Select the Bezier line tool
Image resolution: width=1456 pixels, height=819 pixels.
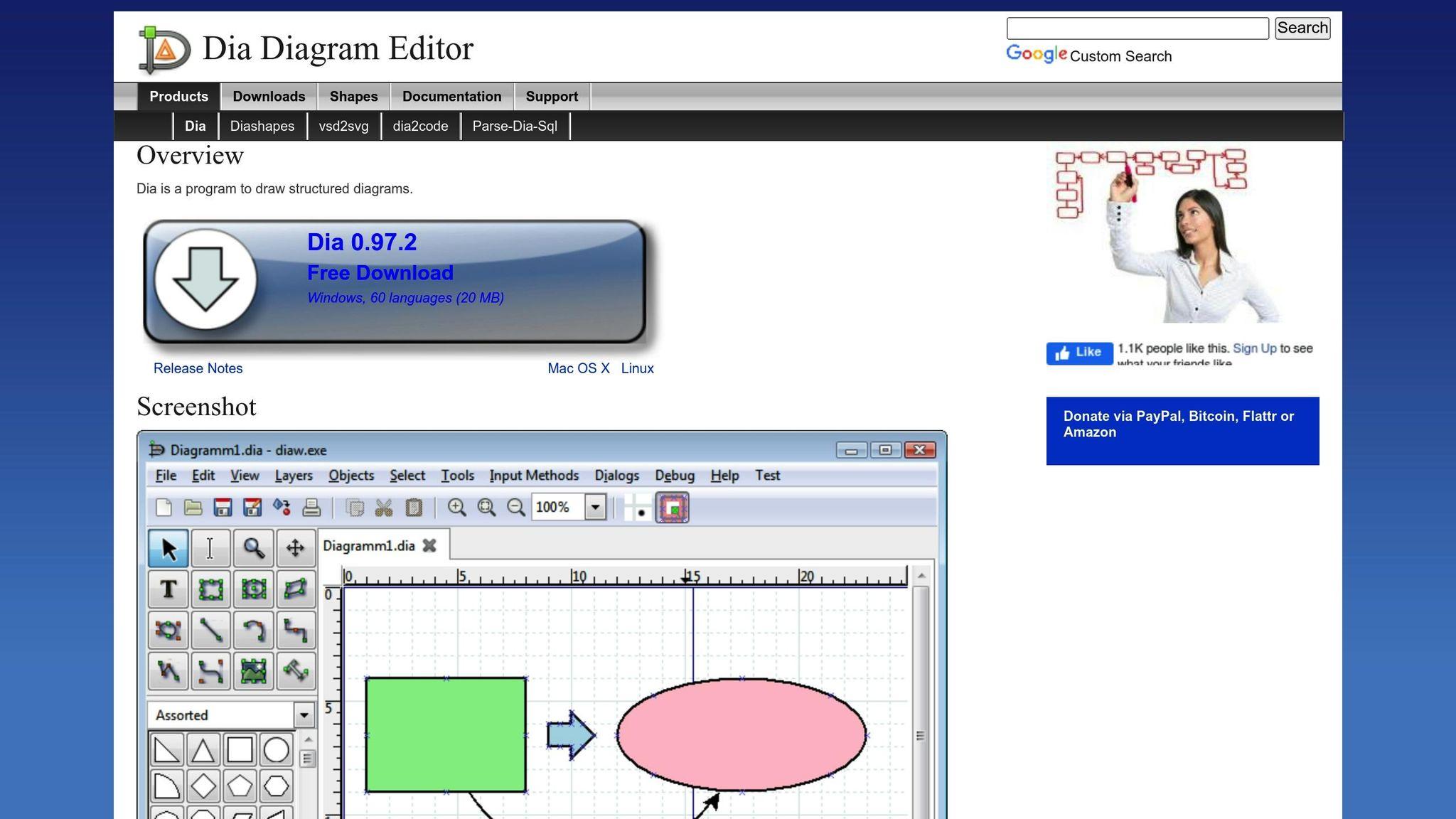click(211, 671)
